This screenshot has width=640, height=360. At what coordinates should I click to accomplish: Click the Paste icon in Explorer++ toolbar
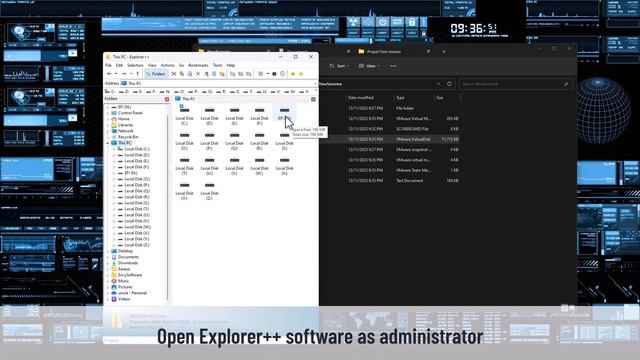[x=190, y=74]
